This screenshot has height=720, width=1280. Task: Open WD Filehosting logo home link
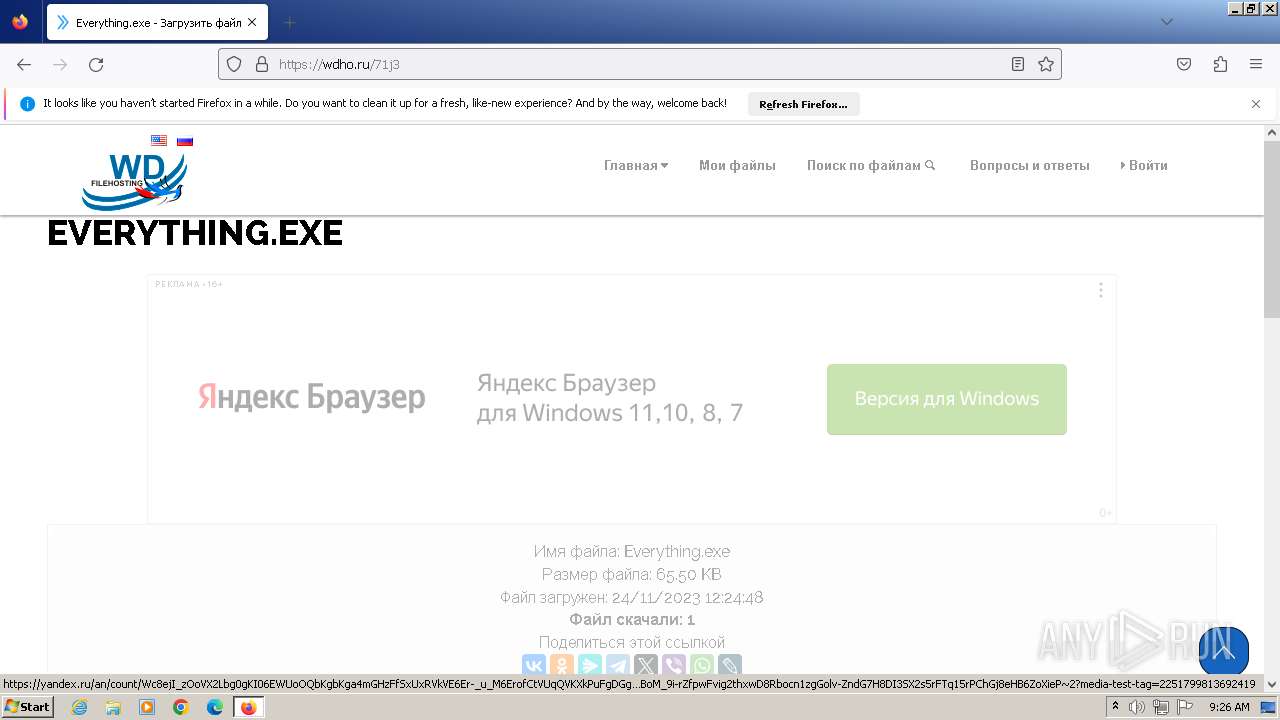click(134, 180)
